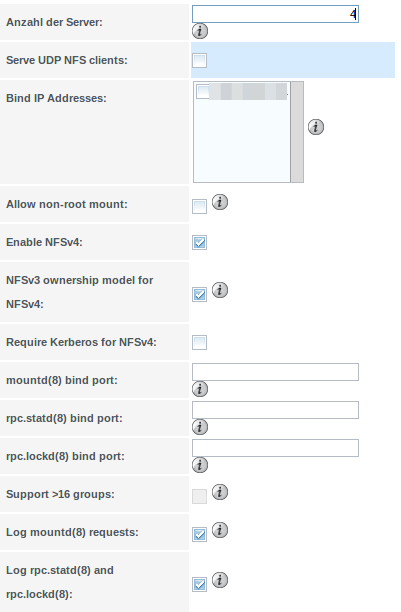Open info icon beside Bind IP Addresses list
Viewport: 401px width, 612px height.
pos(316,127)
